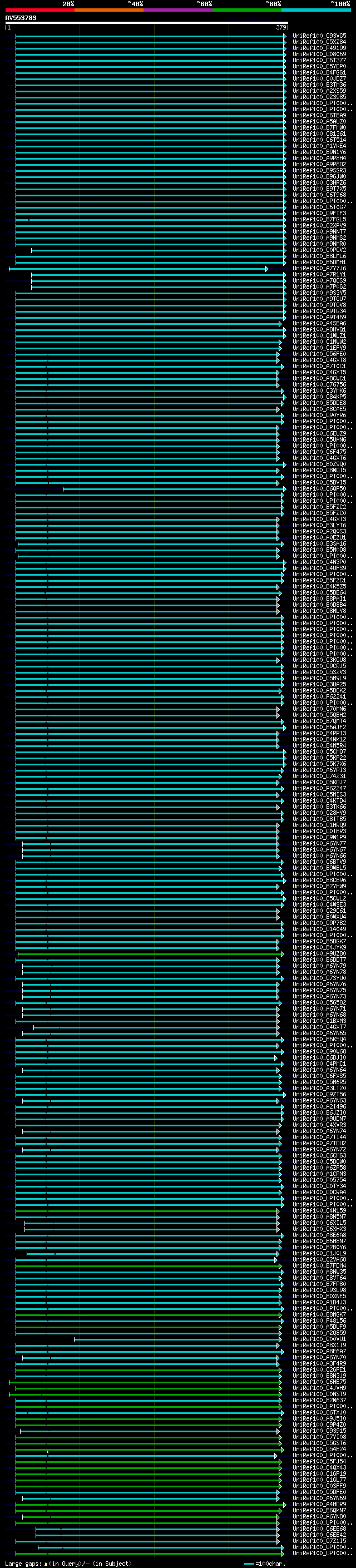This screenshot has width=356, height=1568.
Task: Click the label UniRef100_C1GP19
Action: coord(319,1473)
